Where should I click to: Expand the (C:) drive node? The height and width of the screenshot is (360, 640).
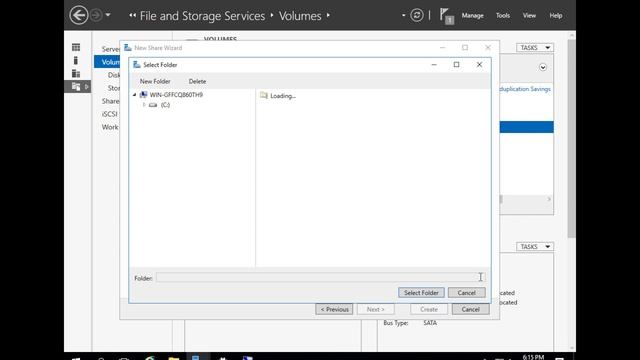click(144, 105)
